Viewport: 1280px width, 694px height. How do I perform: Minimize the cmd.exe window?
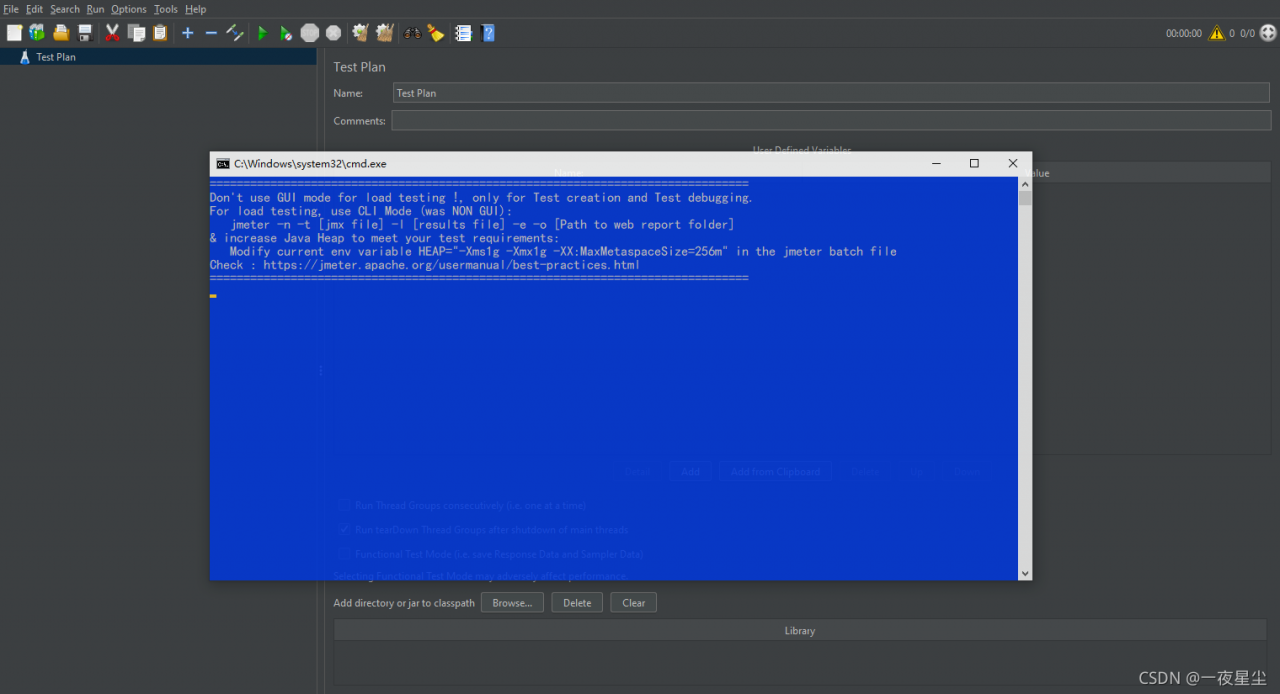click(x=936, y=164)
